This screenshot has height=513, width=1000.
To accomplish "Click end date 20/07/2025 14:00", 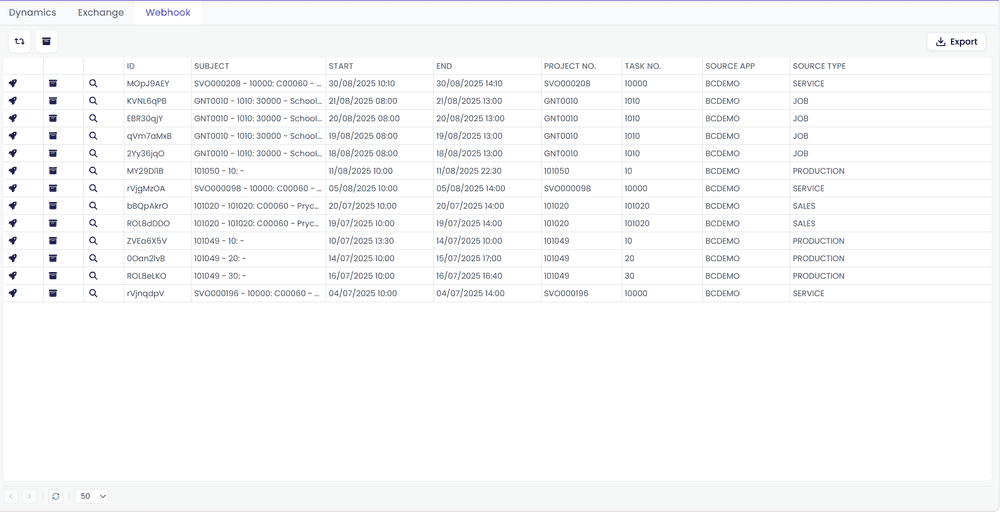I will (x=470, y=206).
